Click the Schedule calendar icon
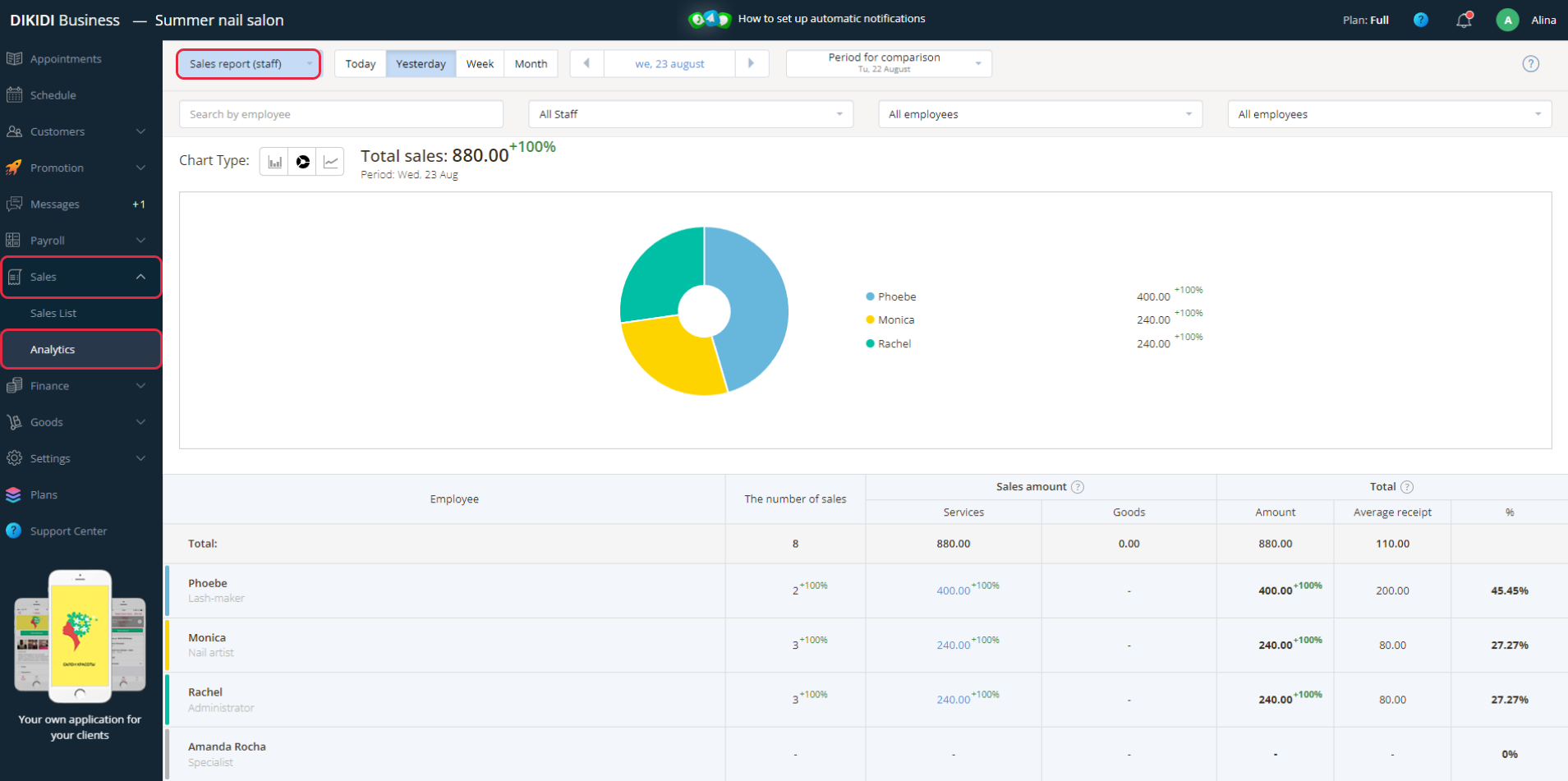Viewport: 1568px width, 781px height. 14,95
